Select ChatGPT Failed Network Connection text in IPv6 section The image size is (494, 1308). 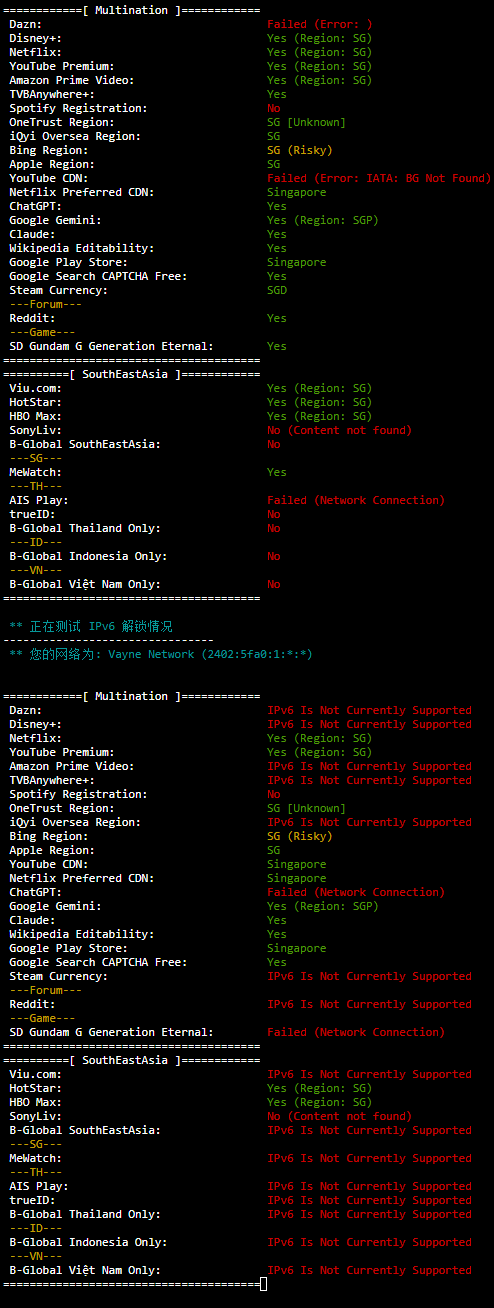coord(356,892)
